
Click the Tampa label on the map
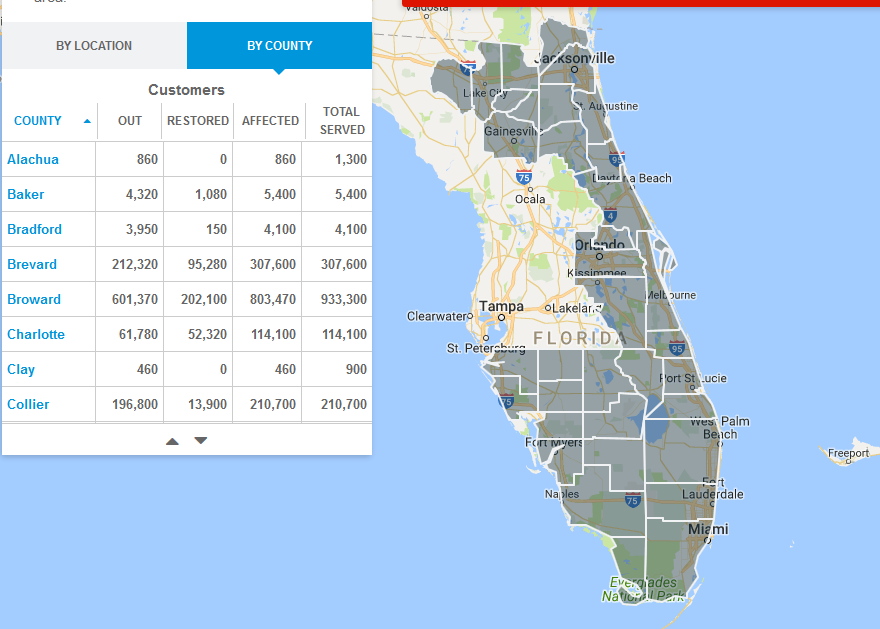tap(501, 306)
